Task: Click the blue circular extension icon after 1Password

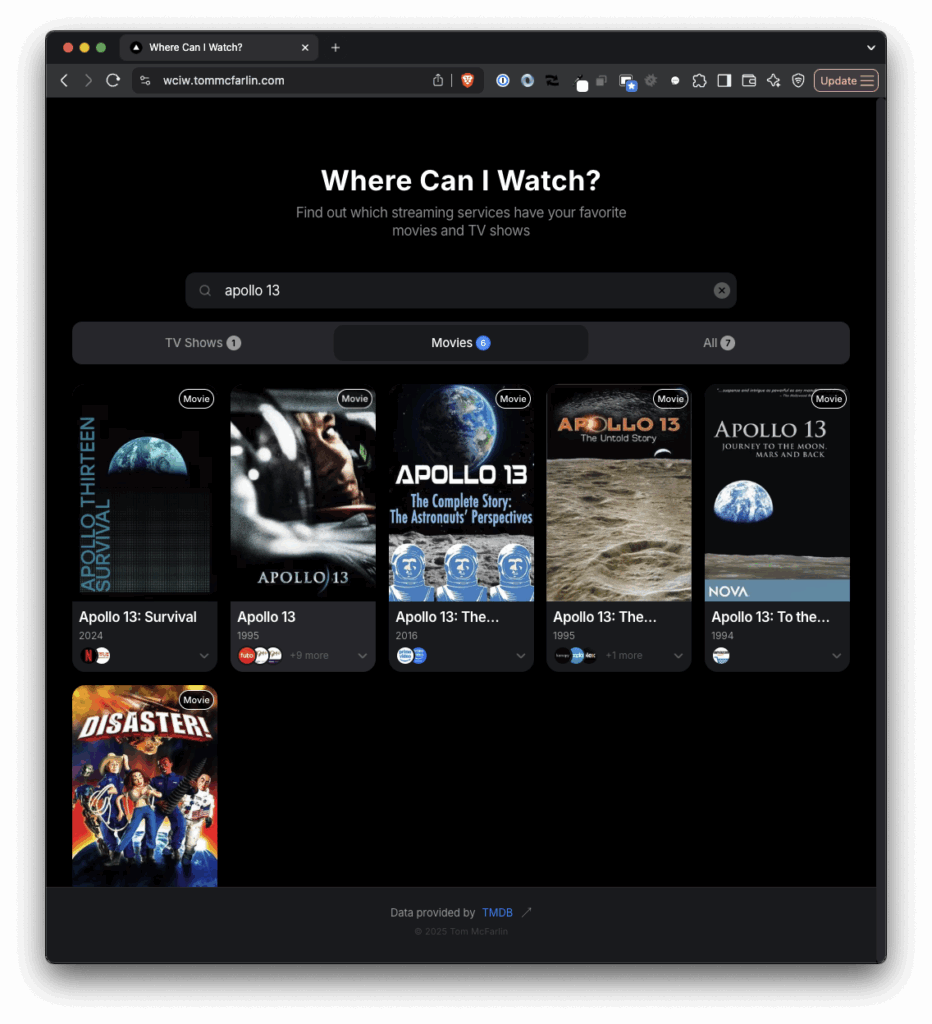Action: click(x=527, y=80)
